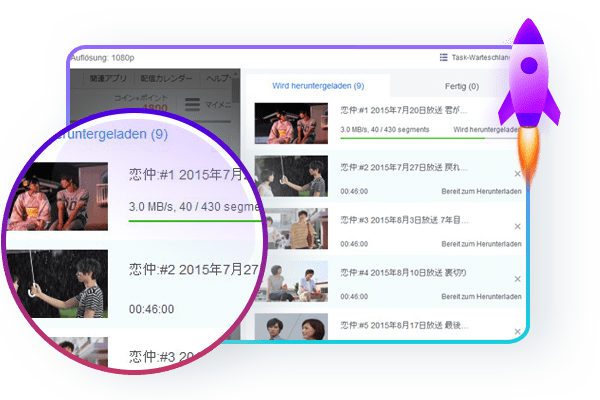The image size is (600, 400).
Task: Click the episode #3 thumbnail in list
Action: click(x=297, y=229)
